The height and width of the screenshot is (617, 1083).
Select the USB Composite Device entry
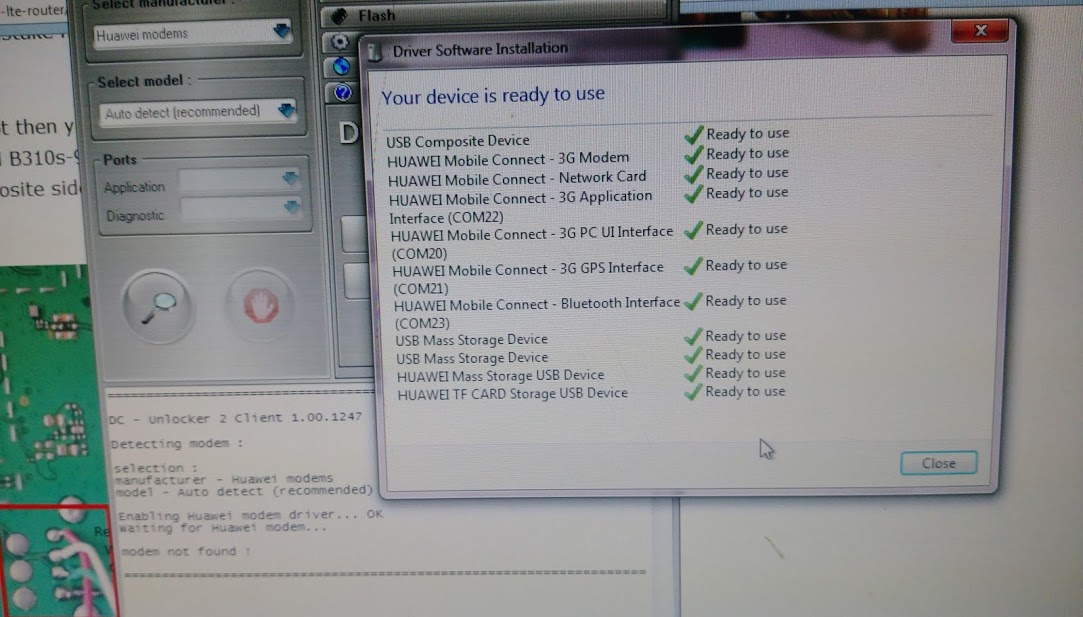[458, 141]
